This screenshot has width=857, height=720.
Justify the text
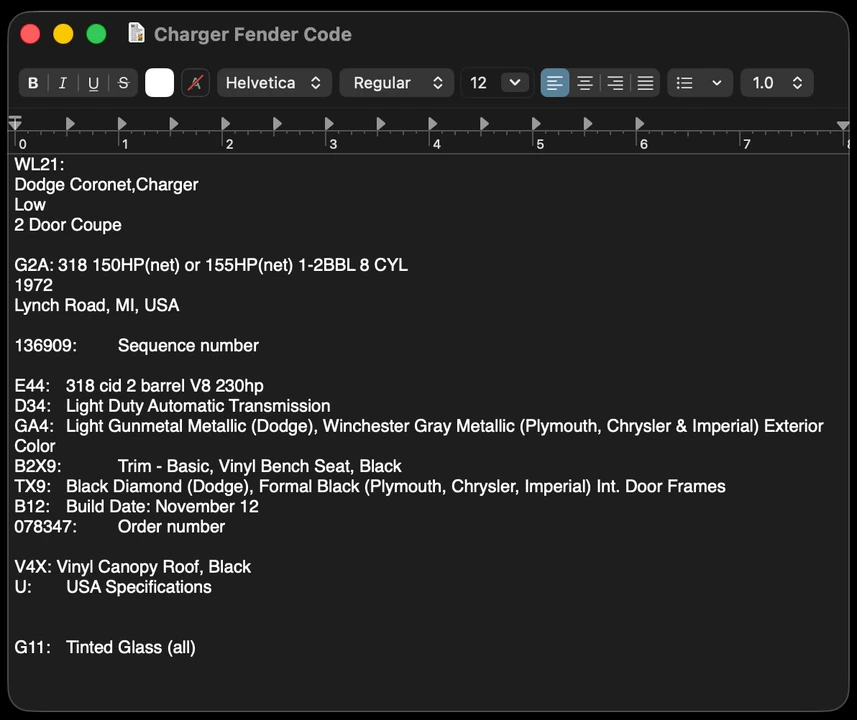pyautogui.click(x=645, y=83)
